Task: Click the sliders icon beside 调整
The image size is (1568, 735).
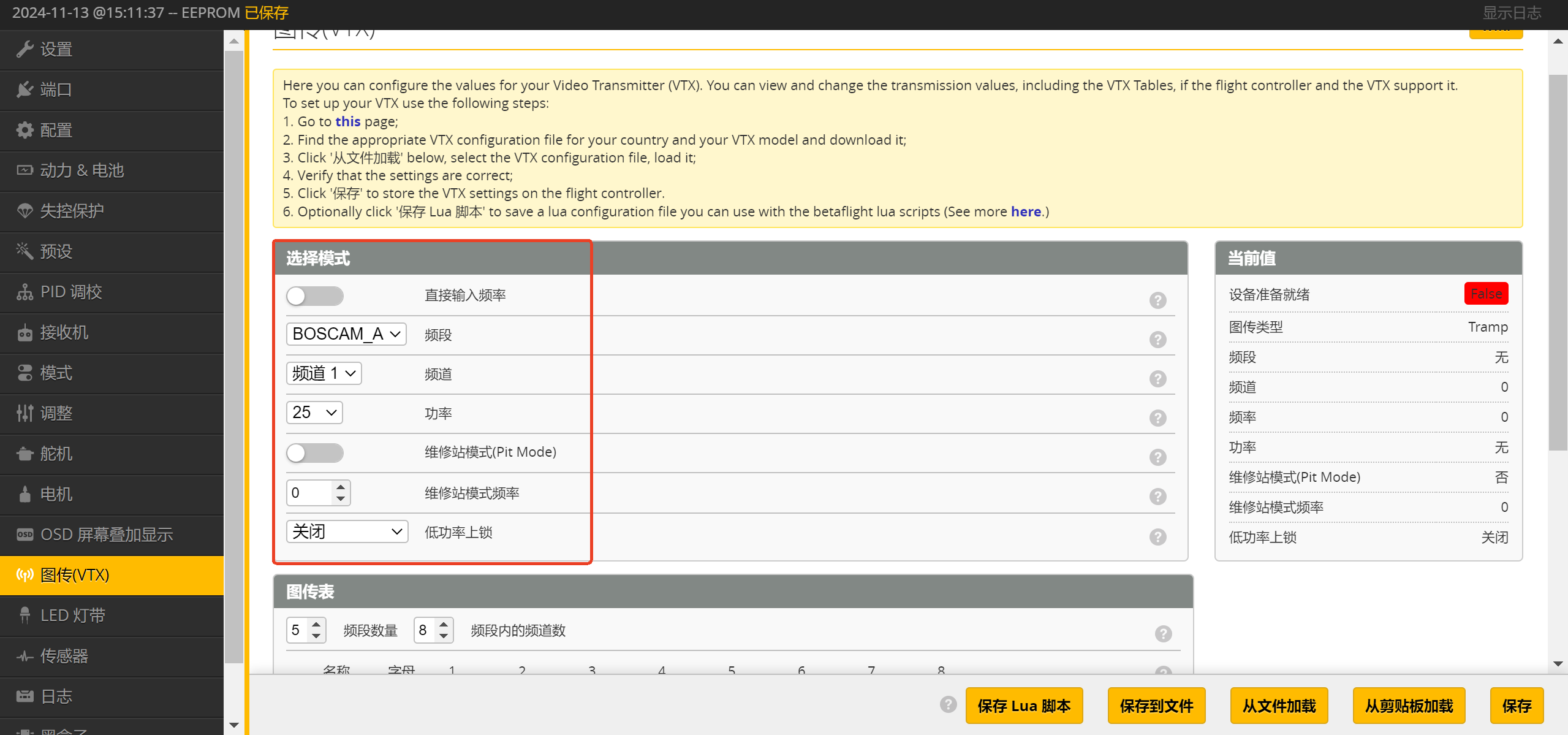Action: (x=25, y=413)
